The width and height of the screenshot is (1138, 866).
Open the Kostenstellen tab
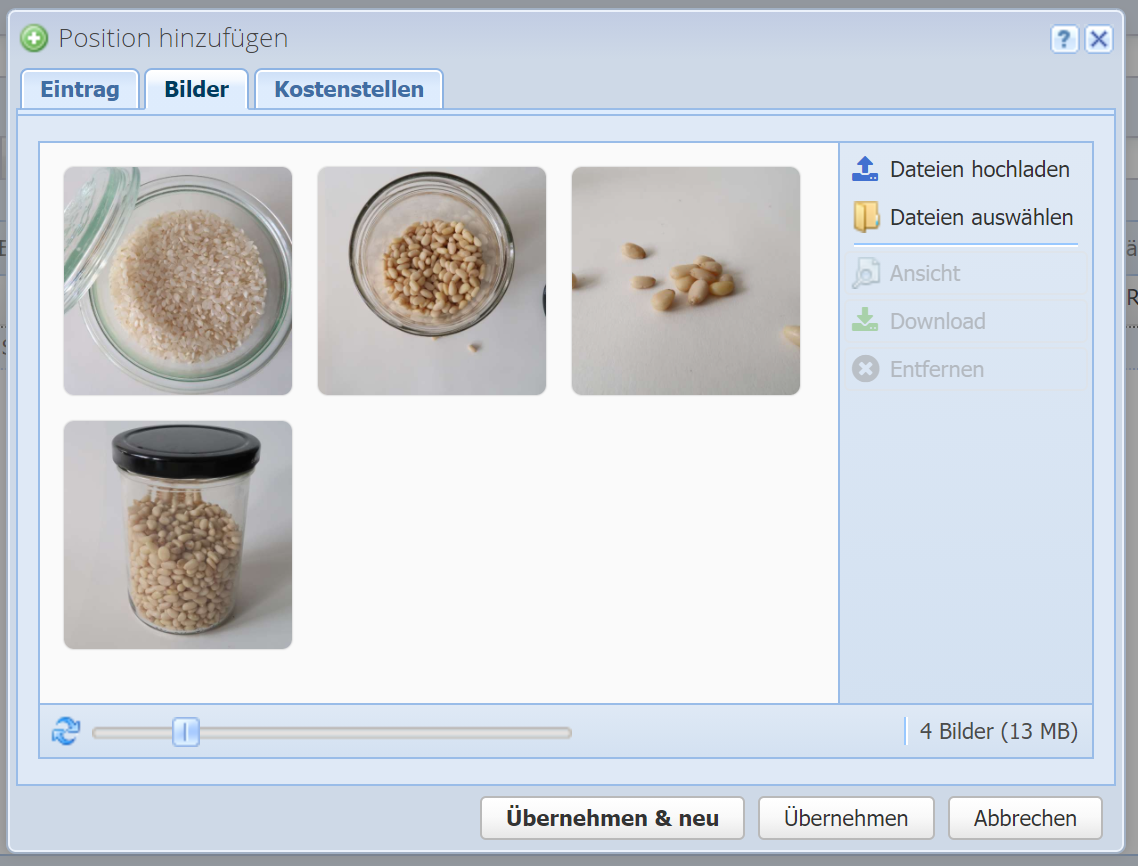coord(349,89)
